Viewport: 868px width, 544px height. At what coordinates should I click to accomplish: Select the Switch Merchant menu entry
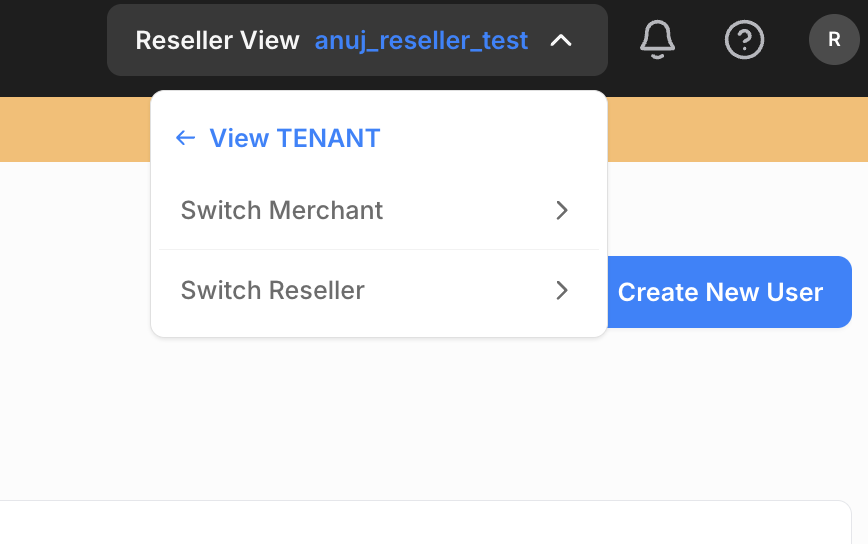tap(282, 210)
